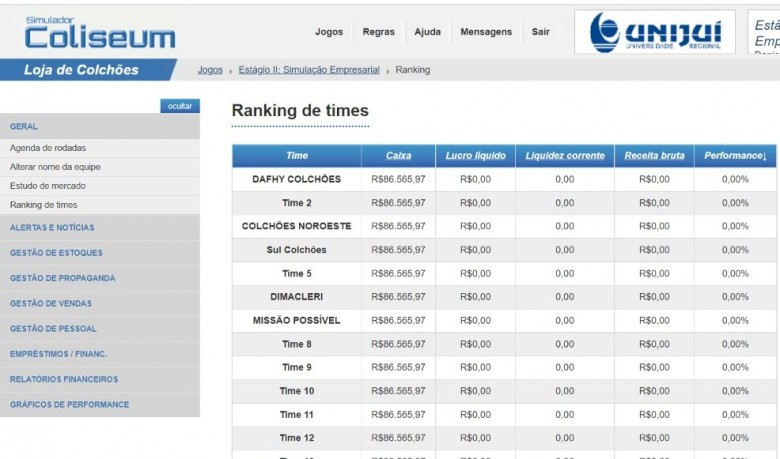Hide the sidebar with ocultar button
This screenshot has width=780, height=459.
[x=180, y=106]
